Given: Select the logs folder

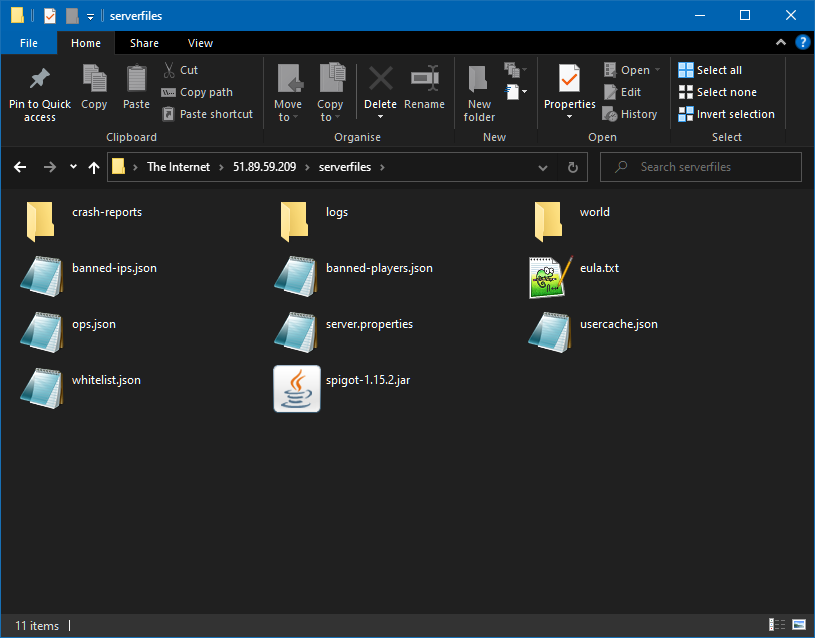Looking at the screenshot, I should (x=313, y=221).
